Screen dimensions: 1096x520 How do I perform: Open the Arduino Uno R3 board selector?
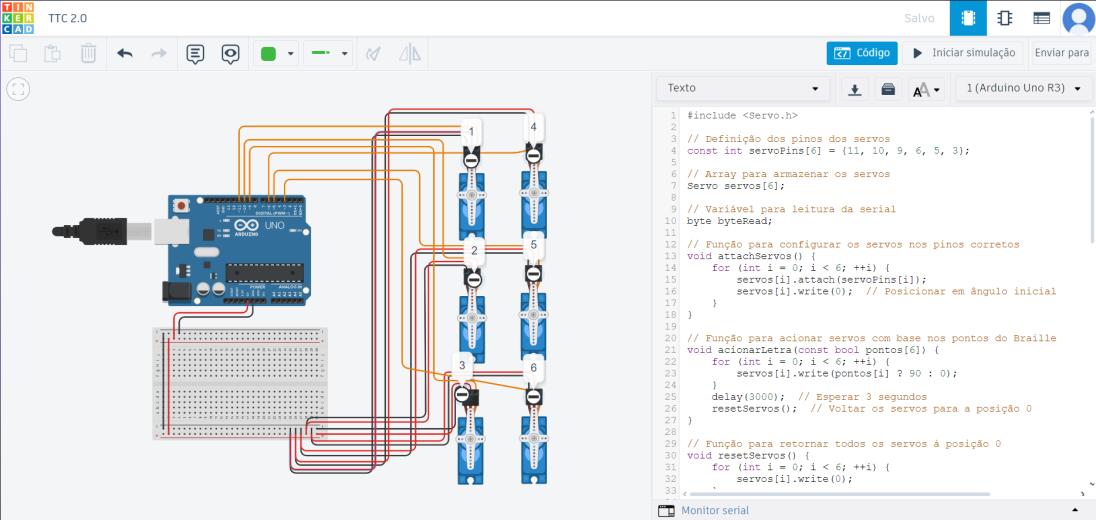tap(1023, 89)
